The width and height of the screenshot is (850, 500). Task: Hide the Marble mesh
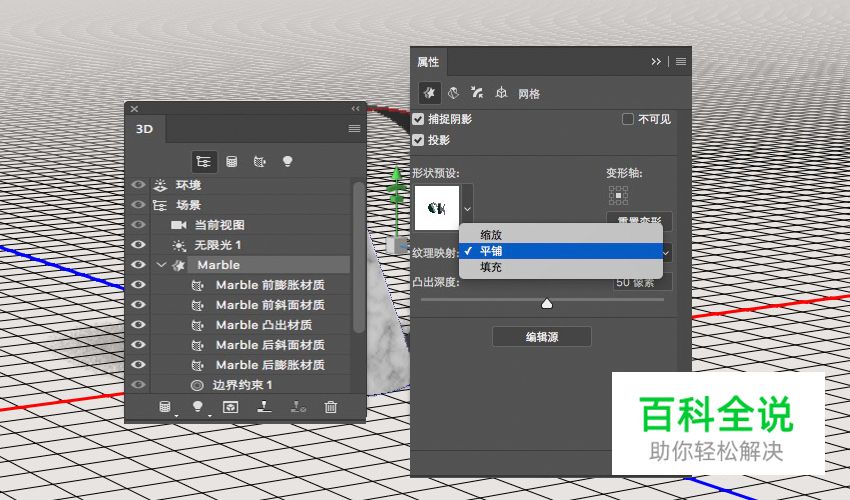pyautogui.click(x=138, y=265)
